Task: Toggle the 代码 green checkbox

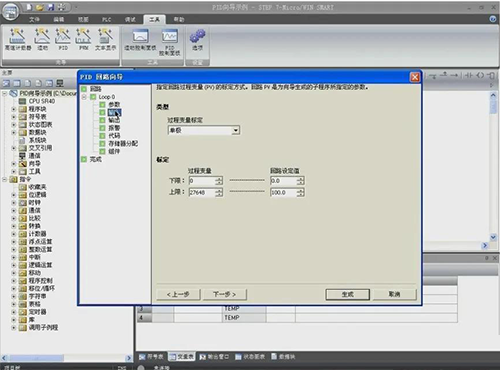Action: (x=102, y=136)
